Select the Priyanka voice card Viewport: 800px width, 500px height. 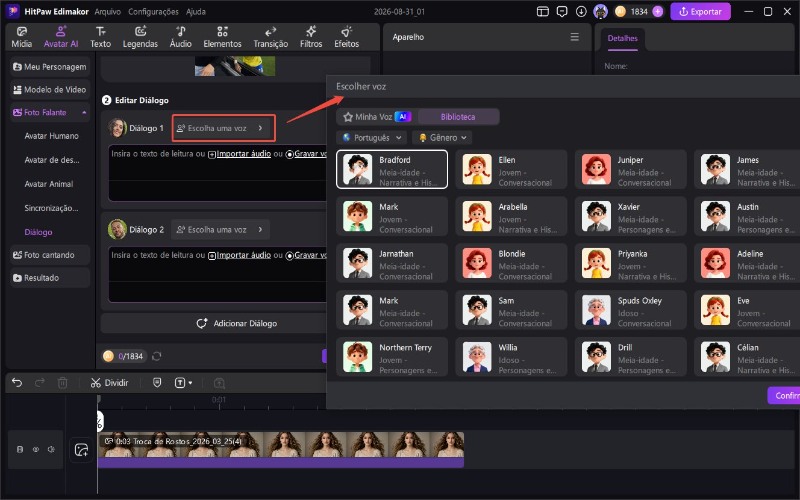pos(631,263)
